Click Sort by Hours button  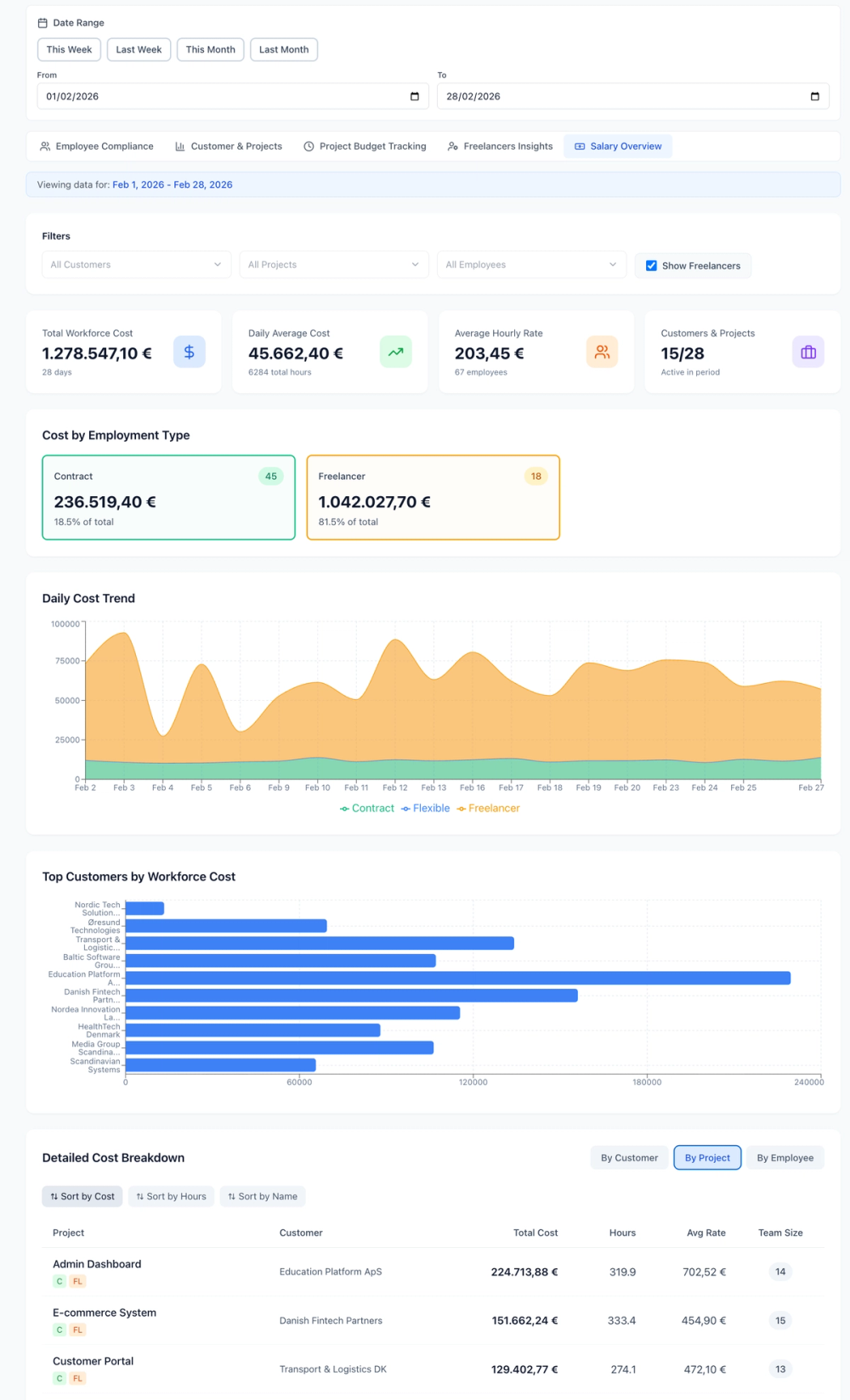[x=172, y=1196]
